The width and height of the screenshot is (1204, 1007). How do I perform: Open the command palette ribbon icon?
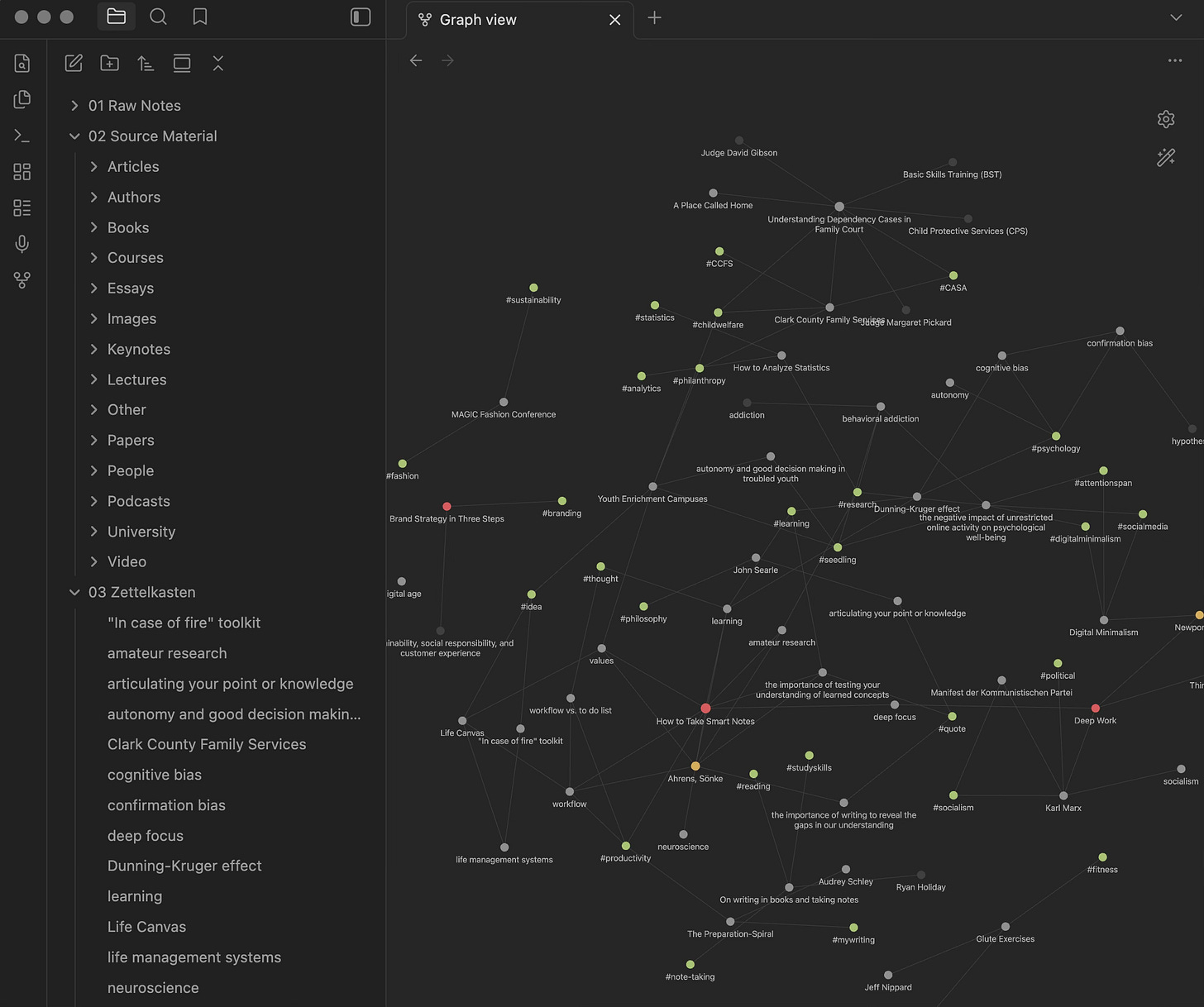22,136
